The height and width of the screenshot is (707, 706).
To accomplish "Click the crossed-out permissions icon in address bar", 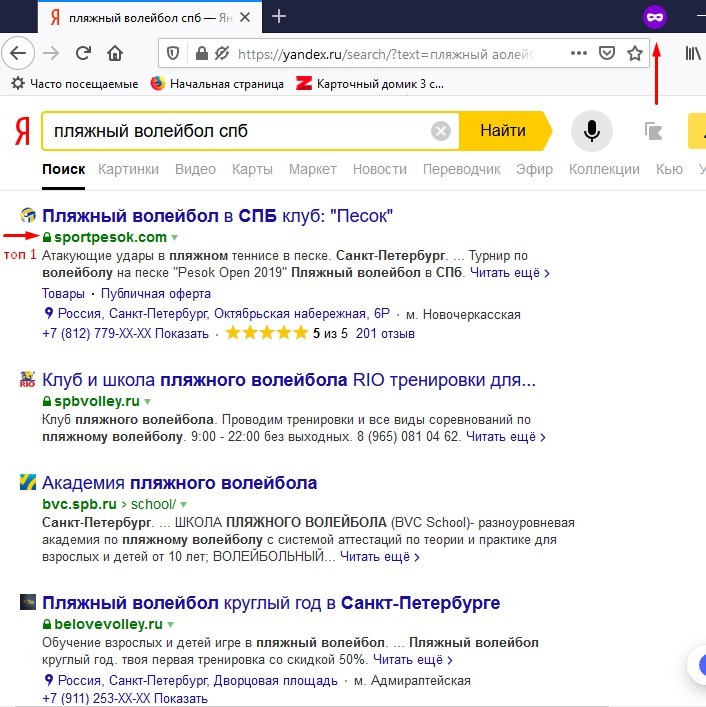I will (x=221, y=54).
